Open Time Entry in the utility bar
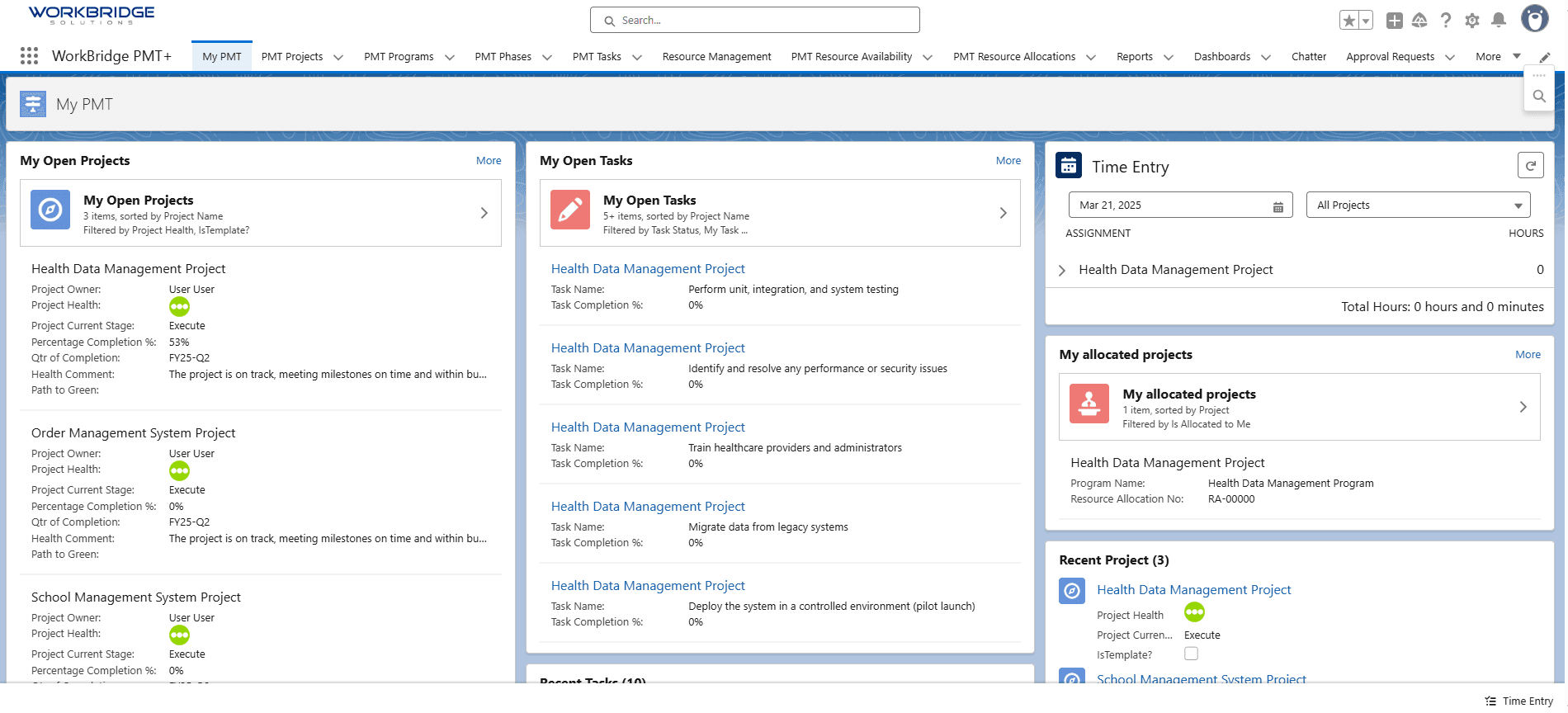This screenshot has height=713, width=1568. [x=1519, y=701]
